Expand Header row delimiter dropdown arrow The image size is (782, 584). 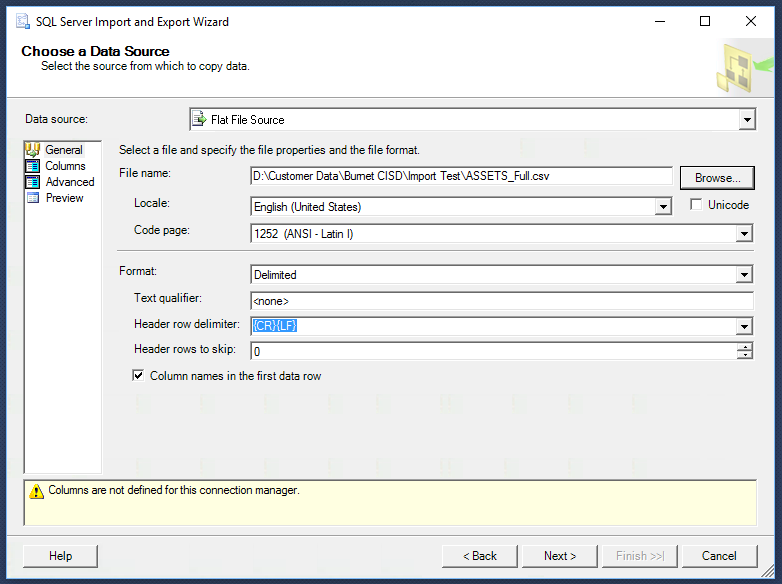tap(744, 327)
